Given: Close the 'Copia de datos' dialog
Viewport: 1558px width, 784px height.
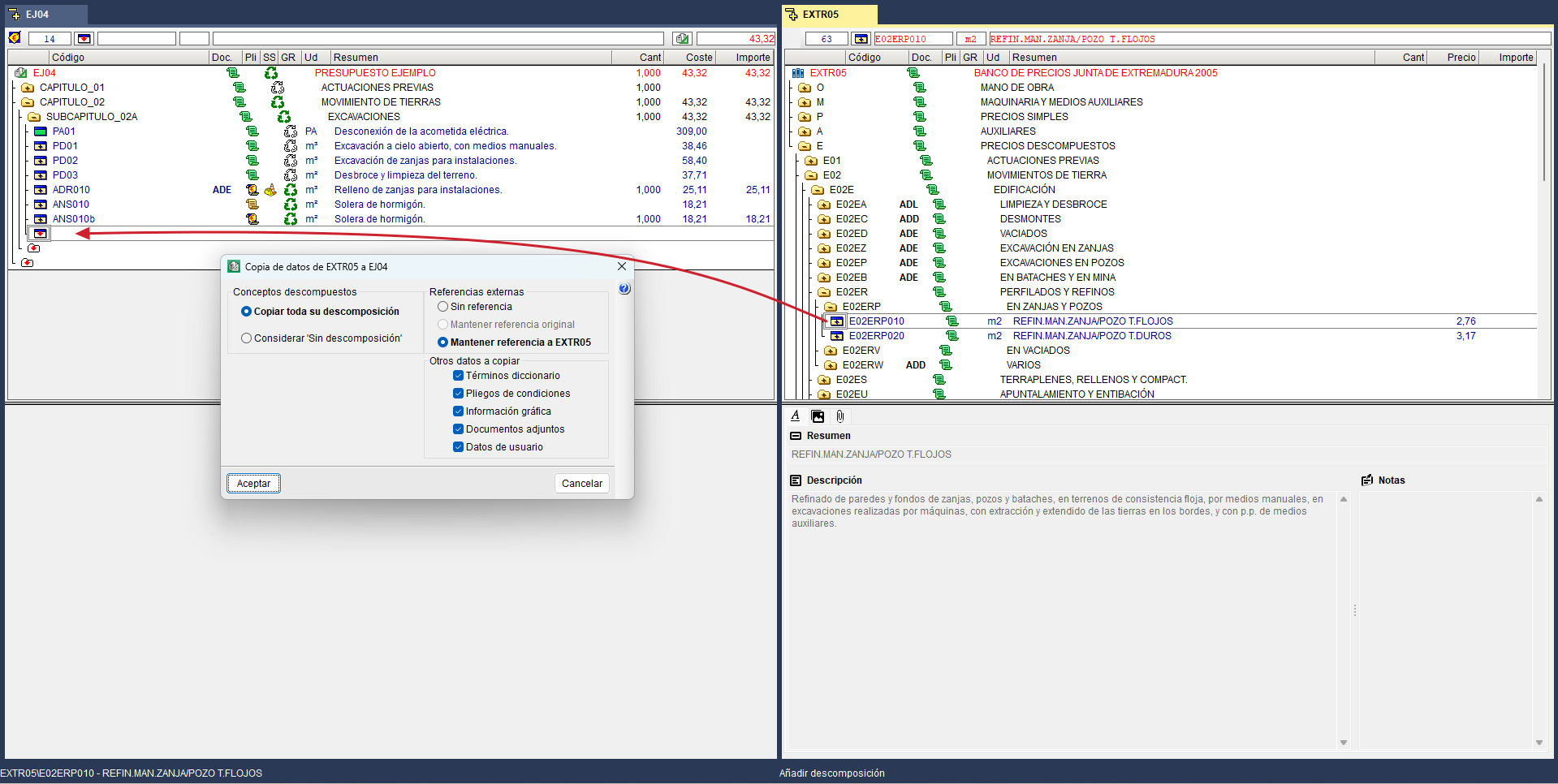Looking at the screenshot, I should click(622, 266).
